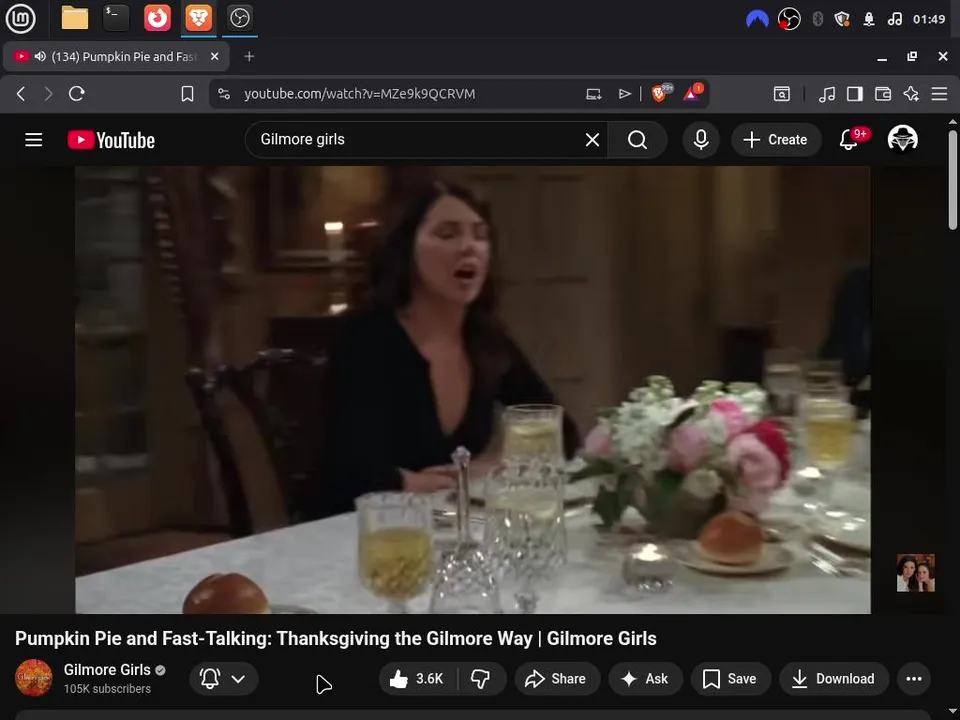Open Leo AI star icon in toolbar

point(911,94)
